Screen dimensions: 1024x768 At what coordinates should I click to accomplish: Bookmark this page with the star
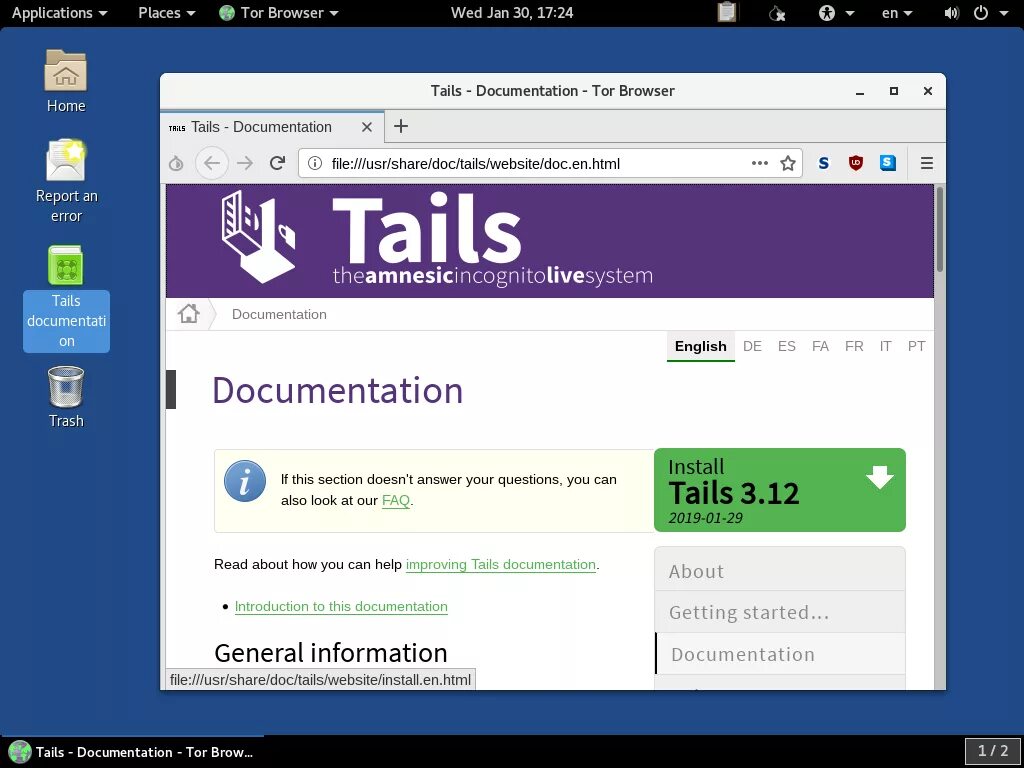pos(788,163)
